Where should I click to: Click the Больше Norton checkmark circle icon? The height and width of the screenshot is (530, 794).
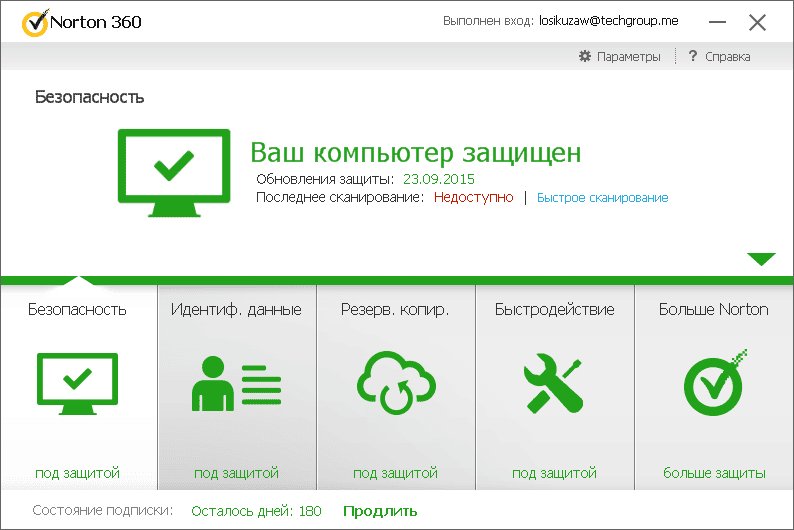[x=714, y=383]
